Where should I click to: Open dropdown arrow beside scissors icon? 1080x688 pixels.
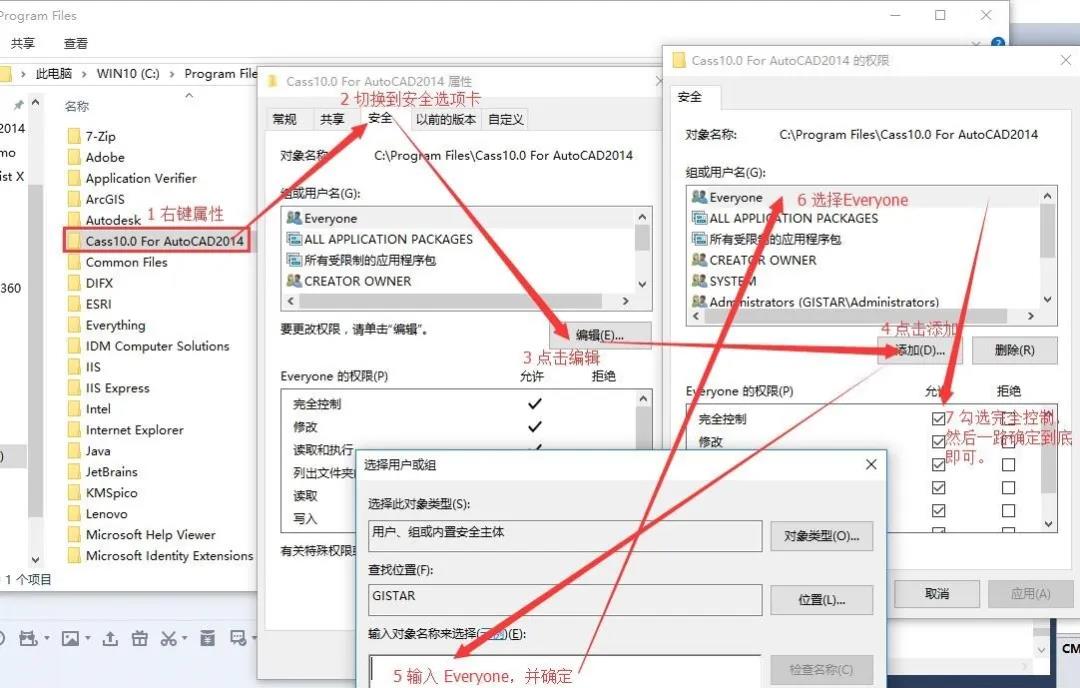point(186,638)
